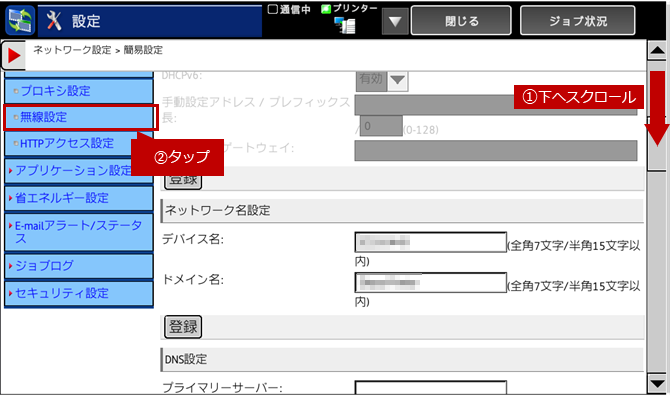Screen dimensions: 670x396
Task: Click 簡易設定 in the breadcrumb
Action: click(143, 50)
